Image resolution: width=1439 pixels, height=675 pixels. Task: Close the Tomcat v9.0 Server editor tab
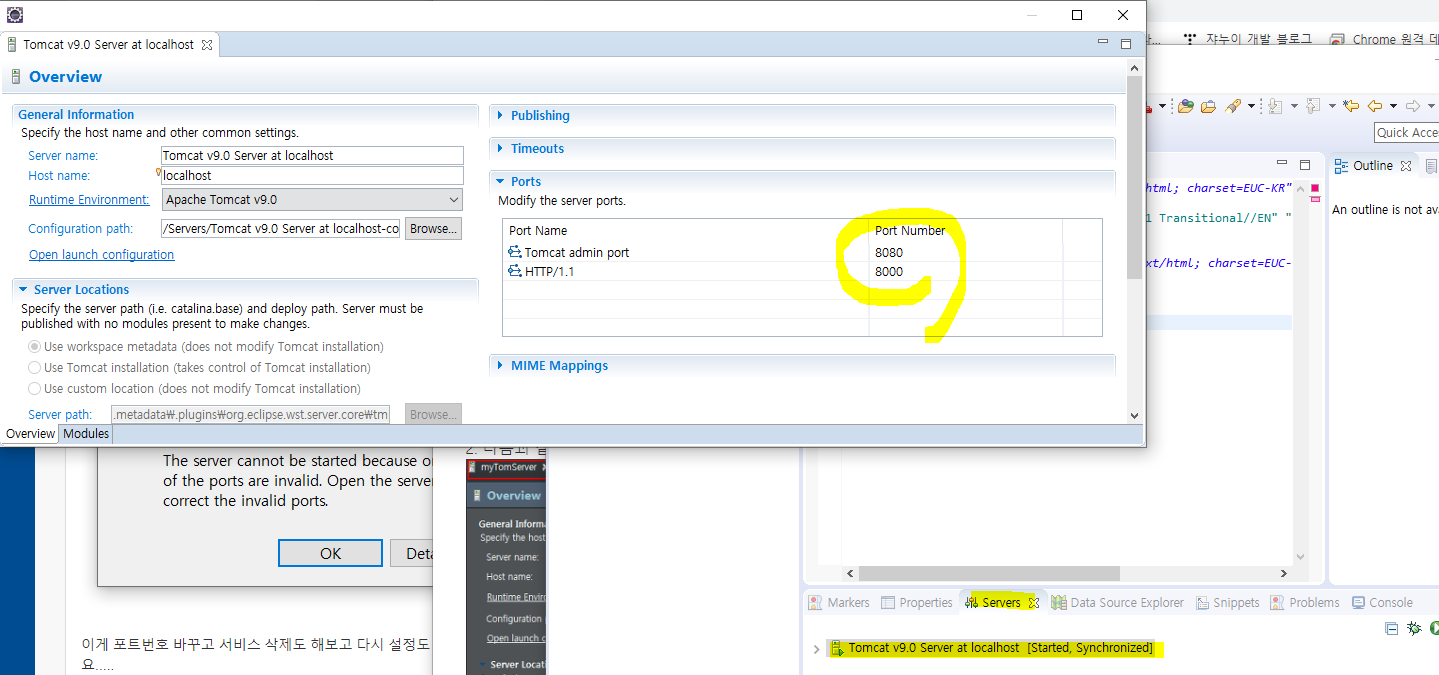pos(207,45)
